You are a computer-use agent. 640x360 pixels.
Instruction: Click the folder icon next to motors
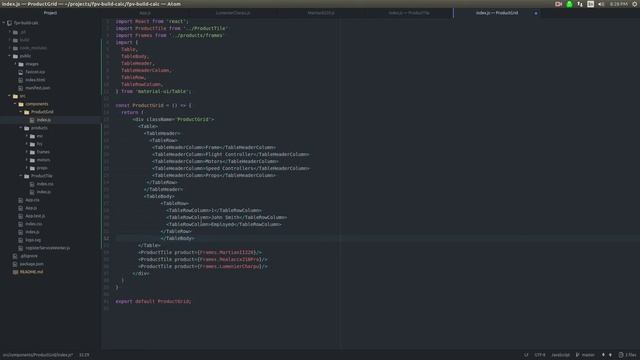32,160
